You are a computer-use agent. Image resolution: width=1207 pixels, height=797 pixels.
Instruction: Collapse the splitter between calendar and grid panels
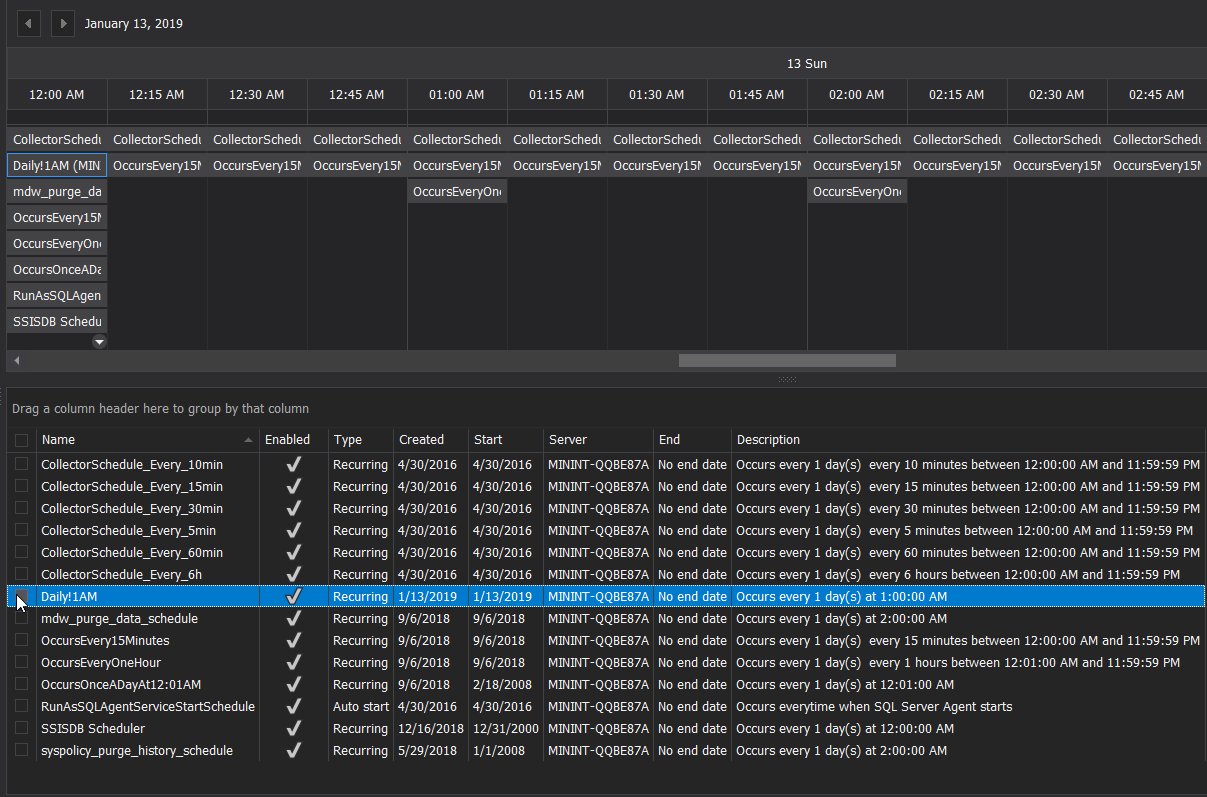(787, 379)
